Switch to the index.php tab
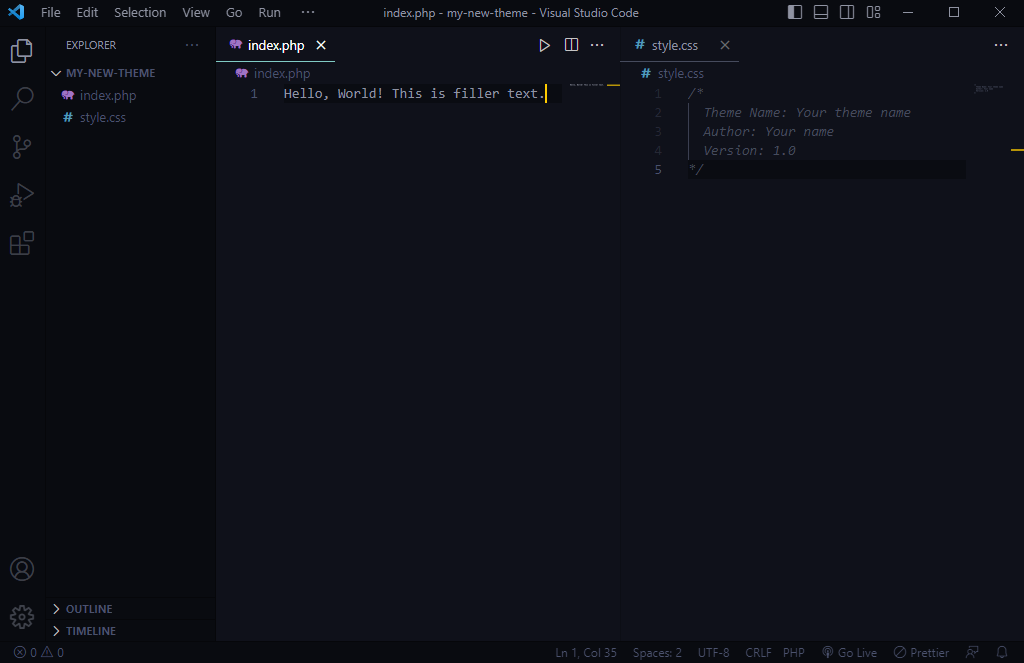 click(x=276, y=45)
